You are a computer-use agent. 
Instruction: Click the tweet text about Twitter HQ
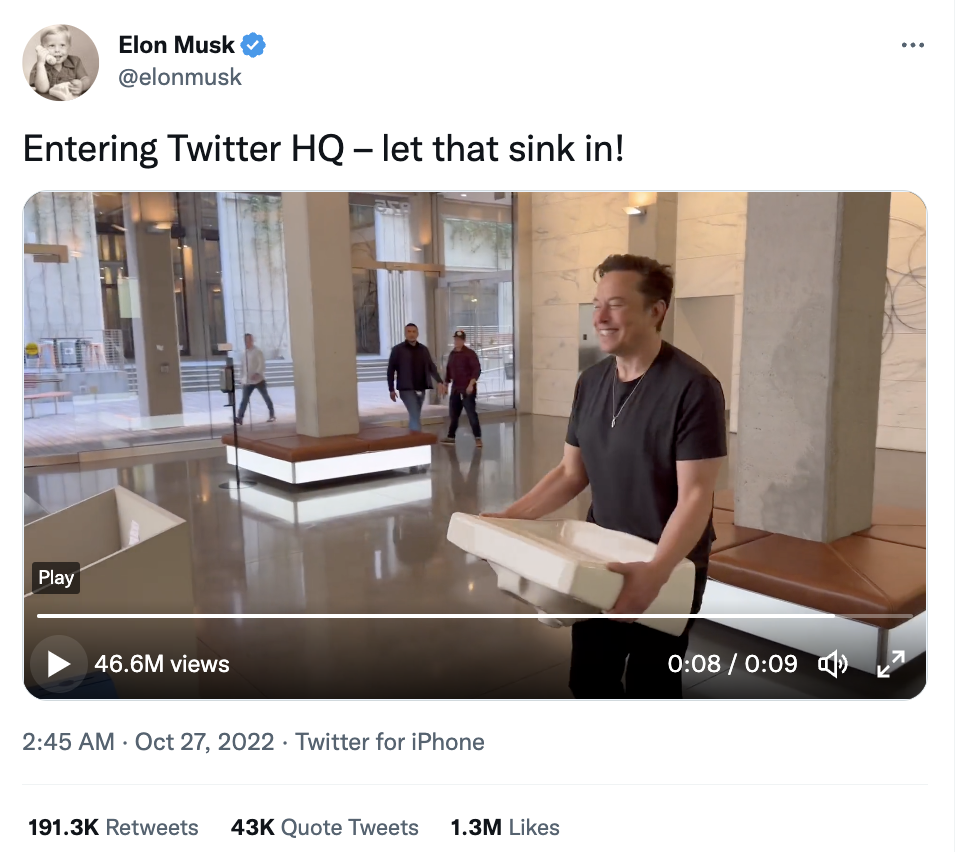(x=324, y=148)
